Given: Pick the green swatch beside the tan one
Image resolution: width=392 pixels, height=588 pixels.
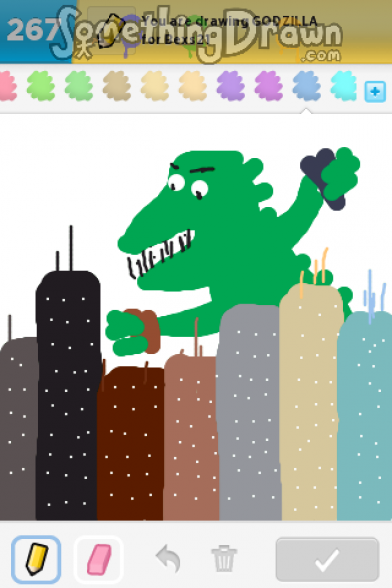Looking at the screenshot, I should [x=79, y=86].
